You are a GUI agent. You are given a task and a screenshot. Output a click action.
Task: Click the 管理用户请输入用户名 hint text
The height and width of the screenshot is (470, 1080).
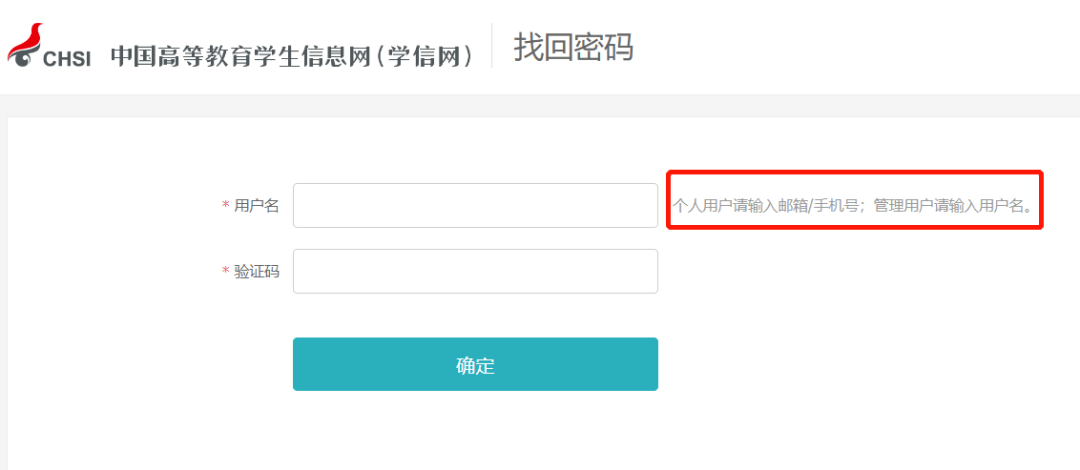click(949, 206)
